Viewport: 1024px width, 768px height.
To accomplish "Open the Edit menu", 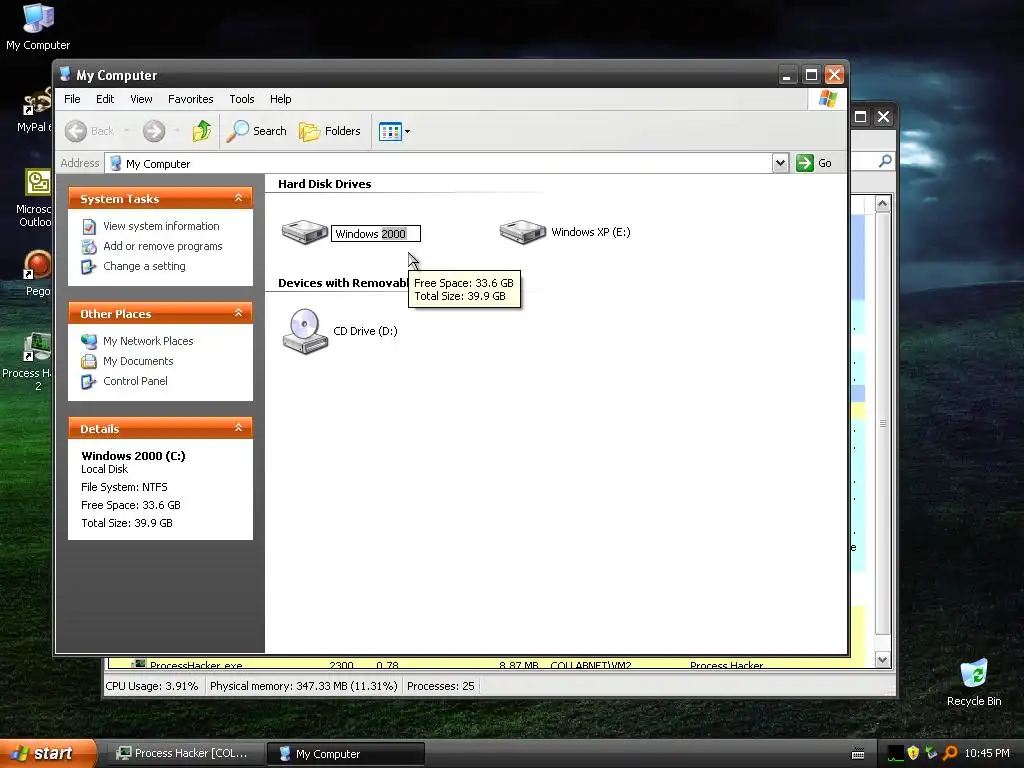I will [x=105, y=99].
